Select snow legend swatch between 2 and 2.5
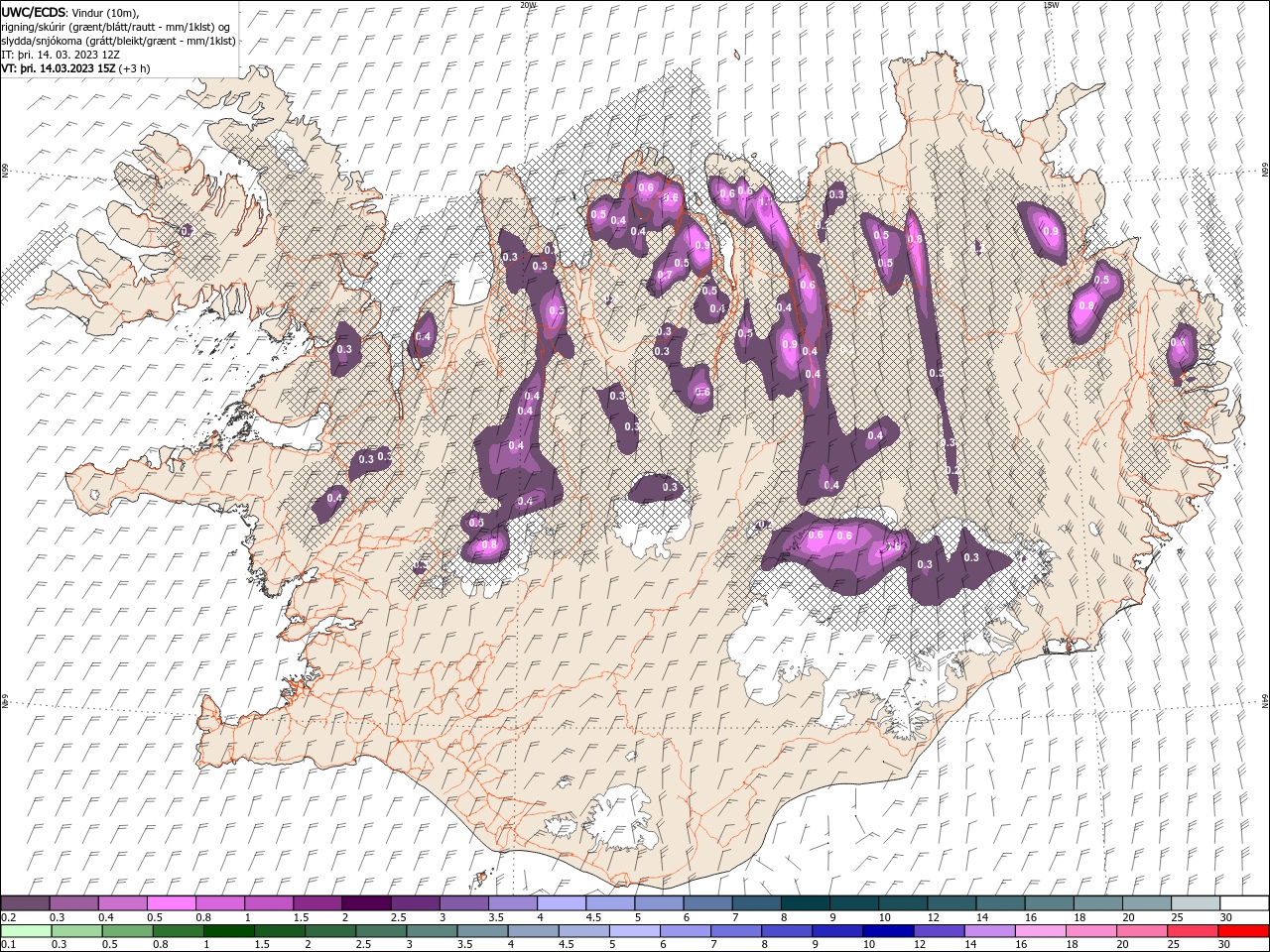The height and width of the screenshot is (952, 1270). (366, 903)
